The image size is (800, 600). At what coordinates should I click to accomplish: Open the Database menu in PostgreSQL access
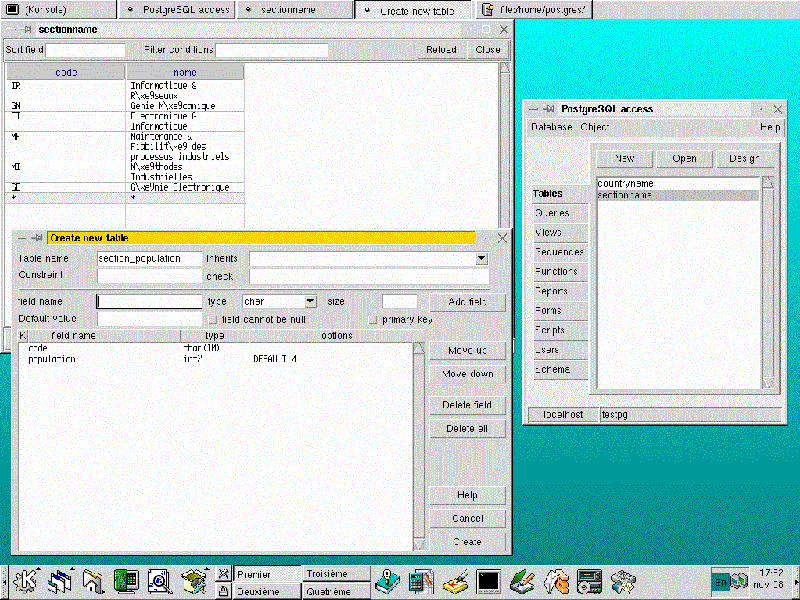pyautogui.click(x=551, y=127)
